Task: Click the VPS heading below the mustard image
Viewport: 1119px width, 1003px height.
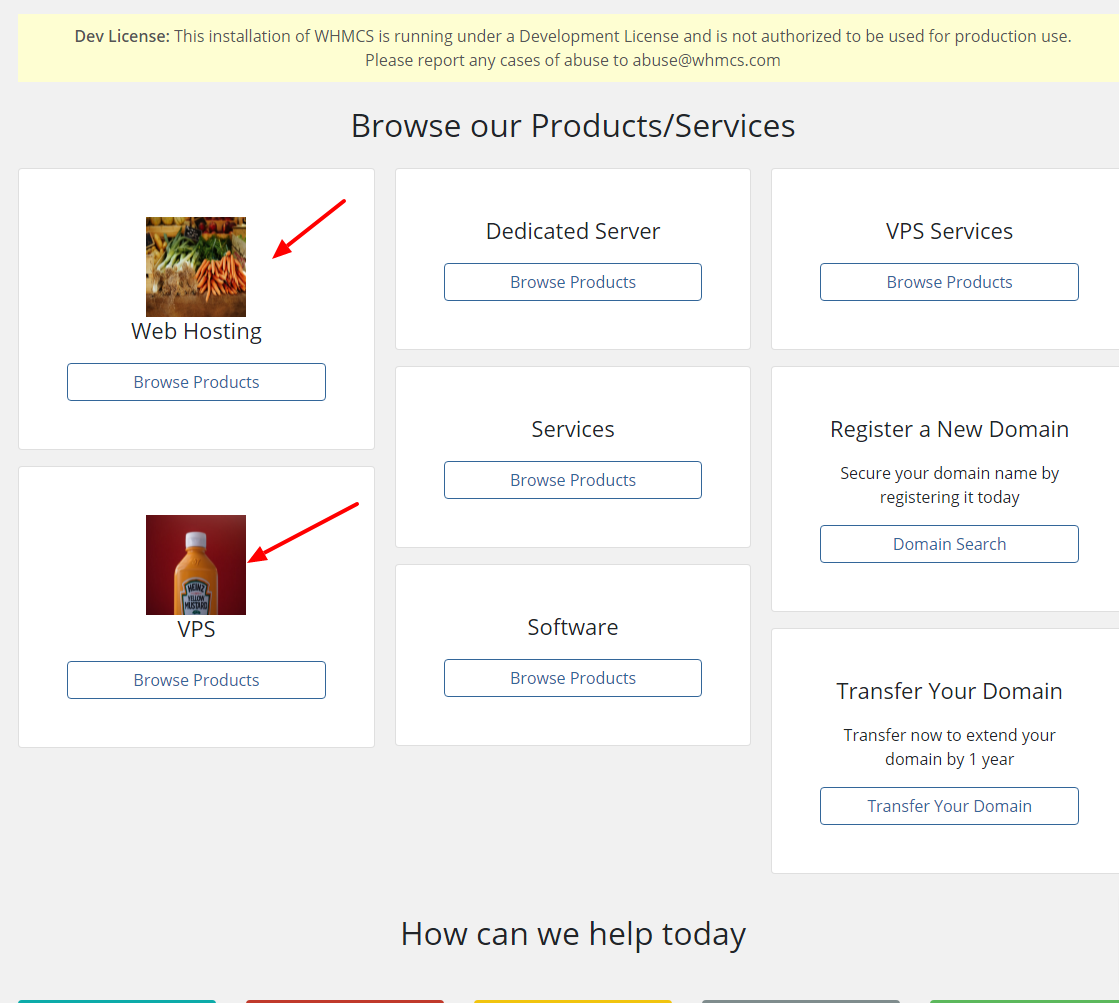Action: (x=196, y=629)
